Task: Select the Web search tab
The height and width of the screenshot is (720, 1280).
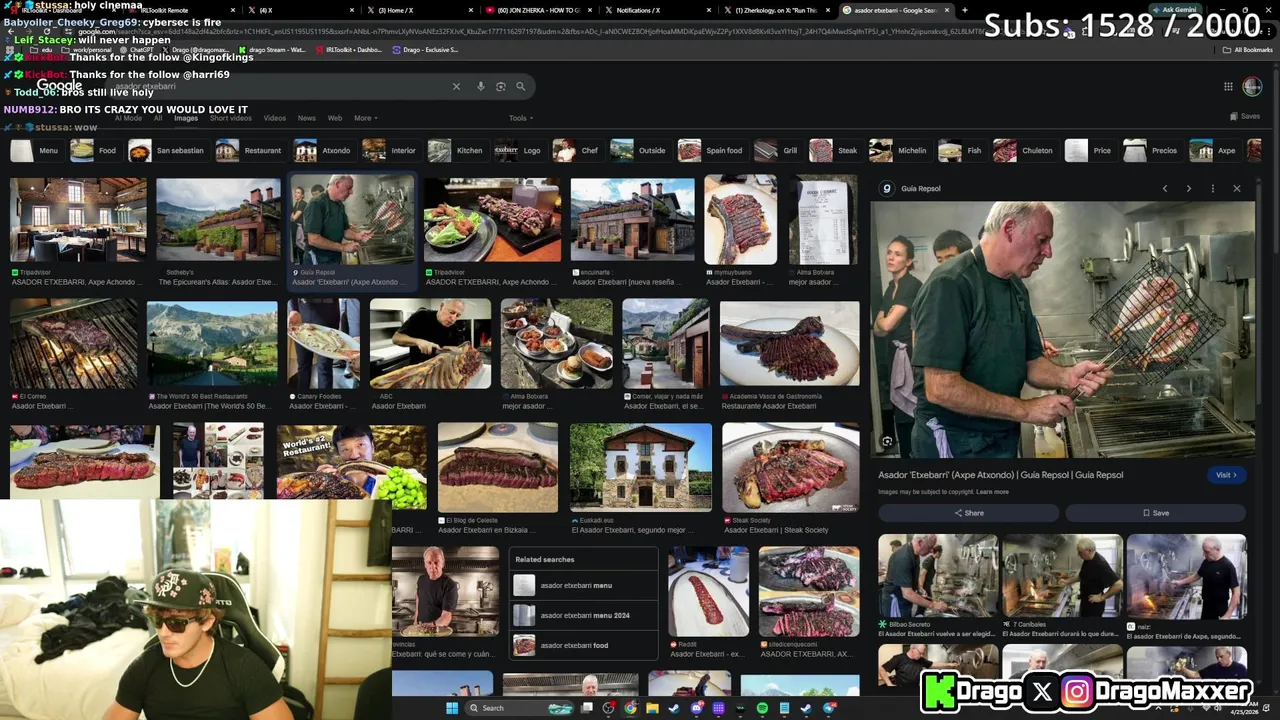Action: (335, 118)
